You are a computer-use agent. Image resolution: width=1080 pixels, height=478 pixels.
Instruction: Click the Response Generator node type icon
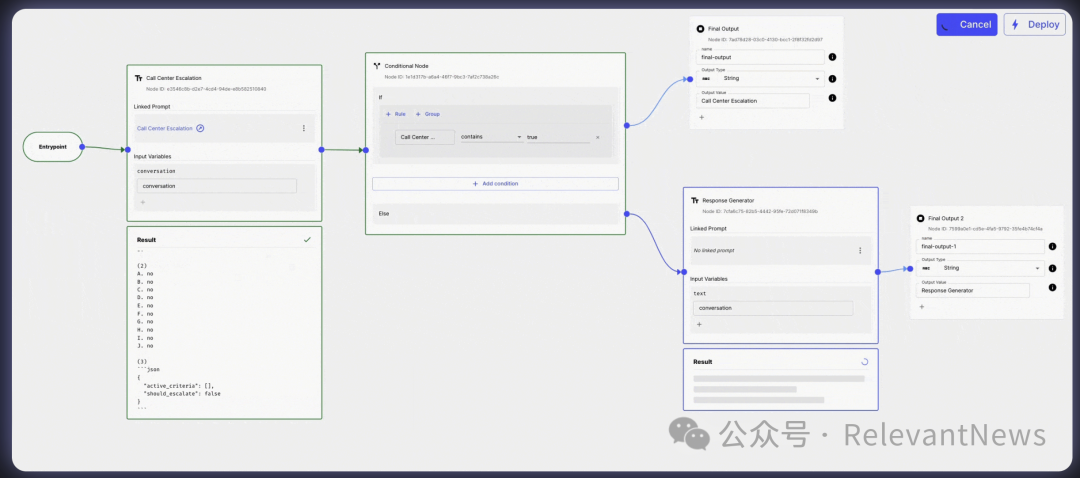[695, 200]
